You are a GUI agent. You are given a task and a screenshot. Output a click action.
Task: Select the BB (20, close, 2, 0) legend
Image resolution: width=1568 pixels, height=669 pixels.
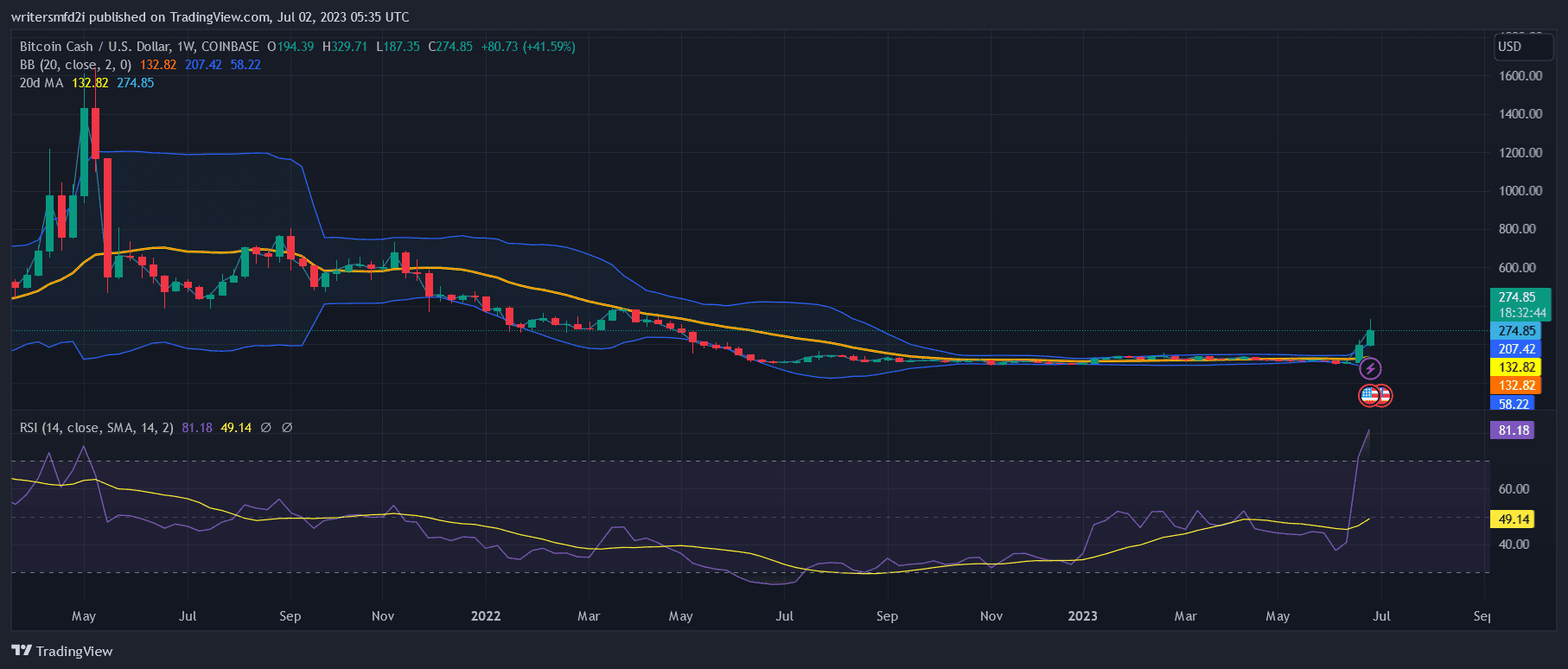point(75,65)
